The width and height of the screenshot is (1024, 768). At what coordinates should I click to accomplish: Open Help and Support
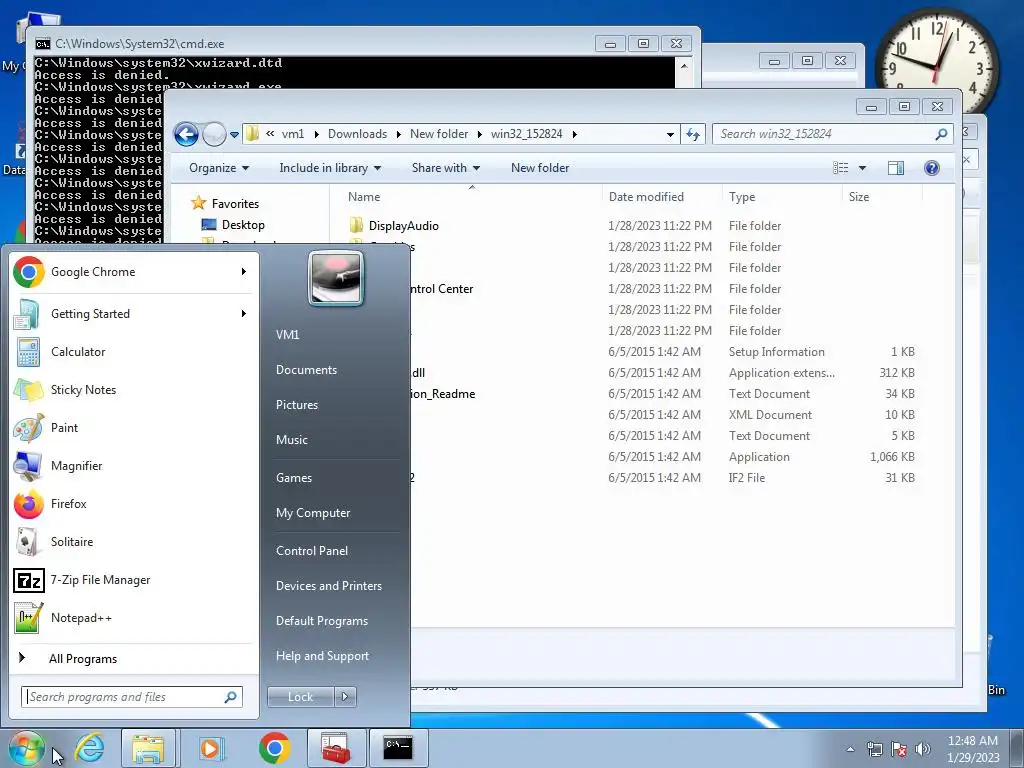pyautogui.click(x=322, y=656)
